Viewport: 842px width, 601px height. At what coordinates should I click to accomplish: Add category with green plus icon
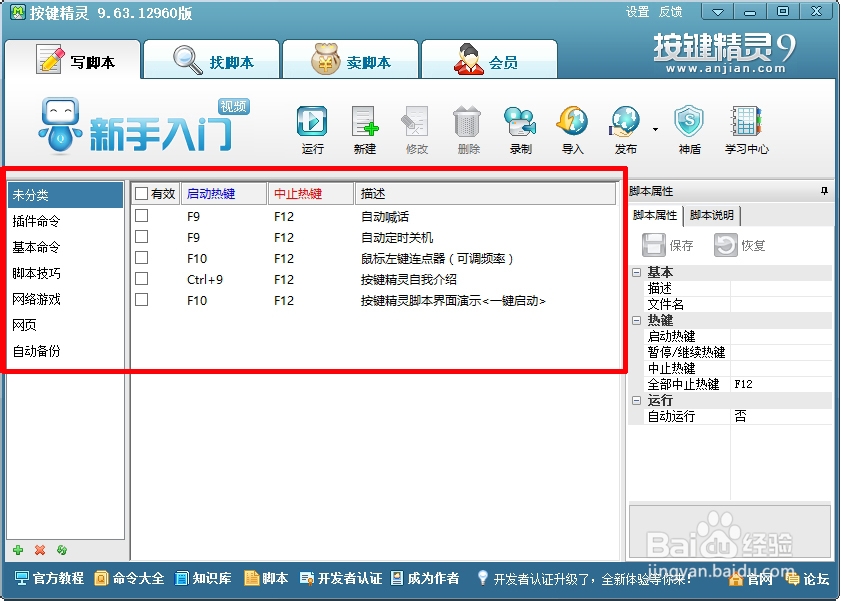(x=18, y=550)
